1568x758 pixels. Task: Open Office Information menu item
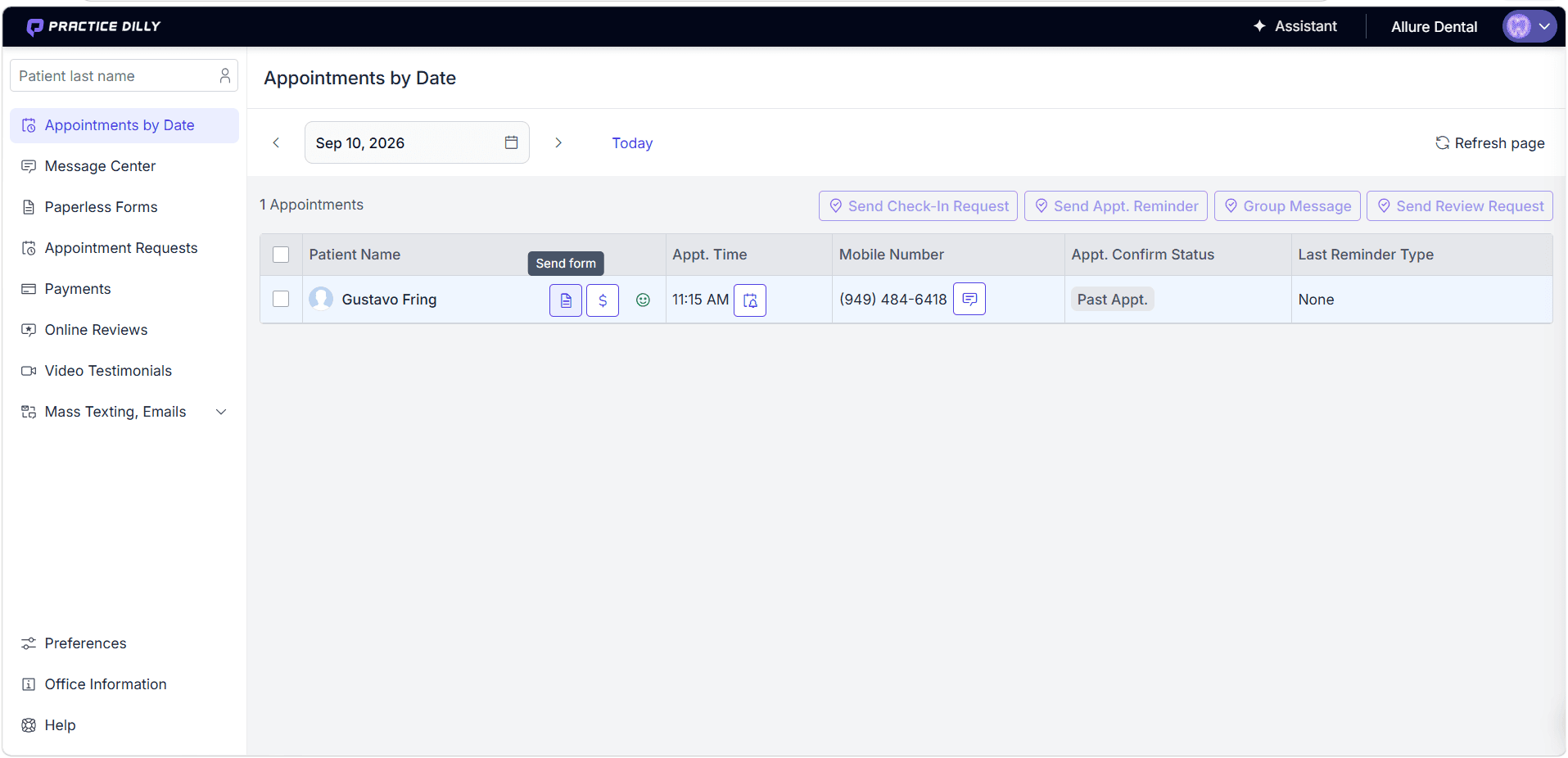pyautogui.click(x=124, y=684)
